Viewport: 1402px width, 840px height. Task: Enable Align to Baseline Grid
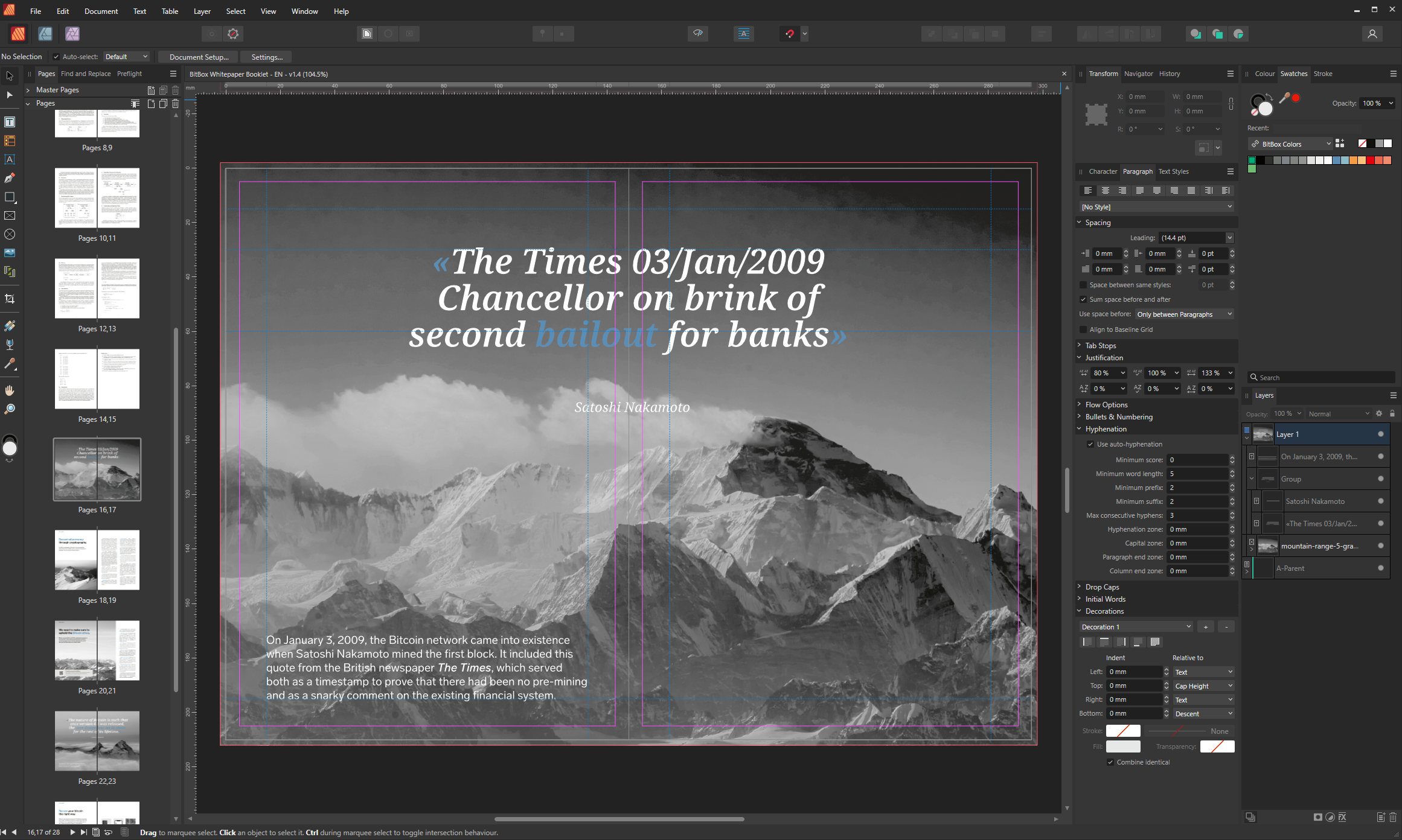(x=1083, y=329)
